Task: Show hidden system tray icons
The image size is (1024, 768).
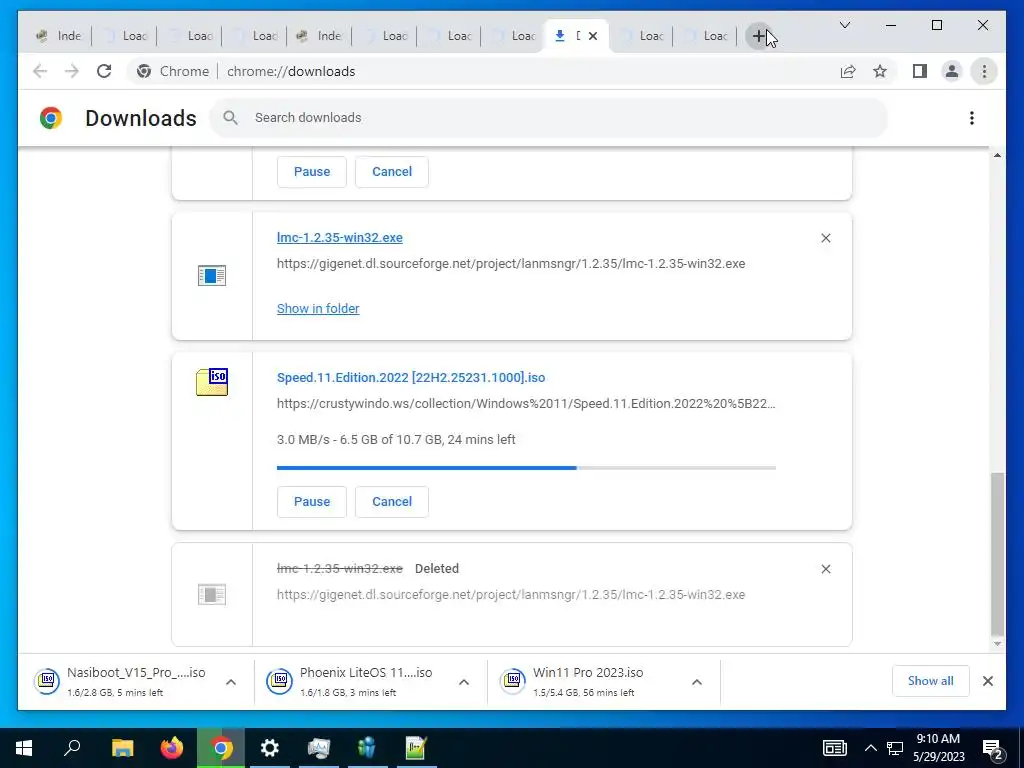Action: point(871,748)
